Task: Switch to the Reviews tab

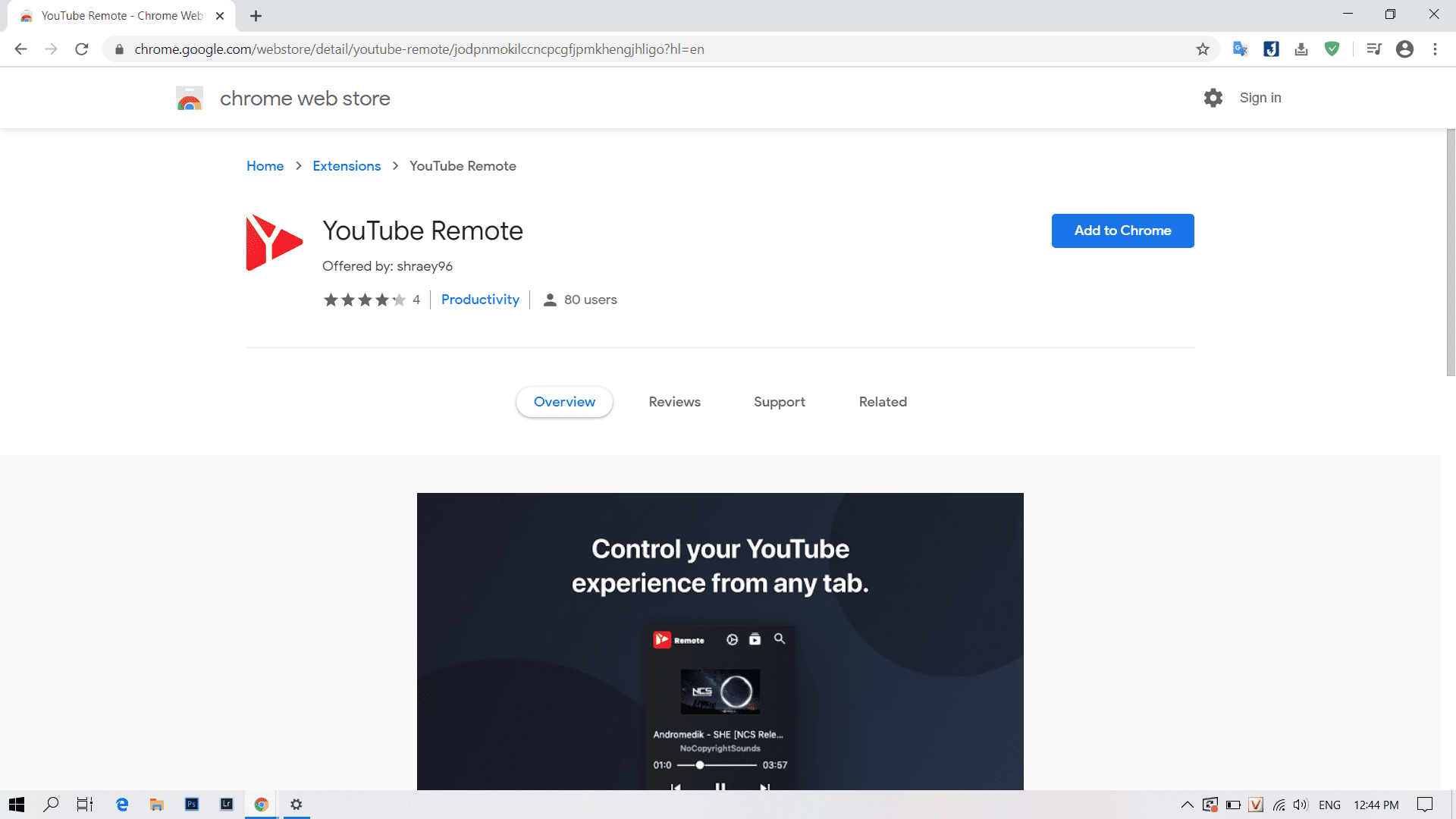Action: [674, 402]
